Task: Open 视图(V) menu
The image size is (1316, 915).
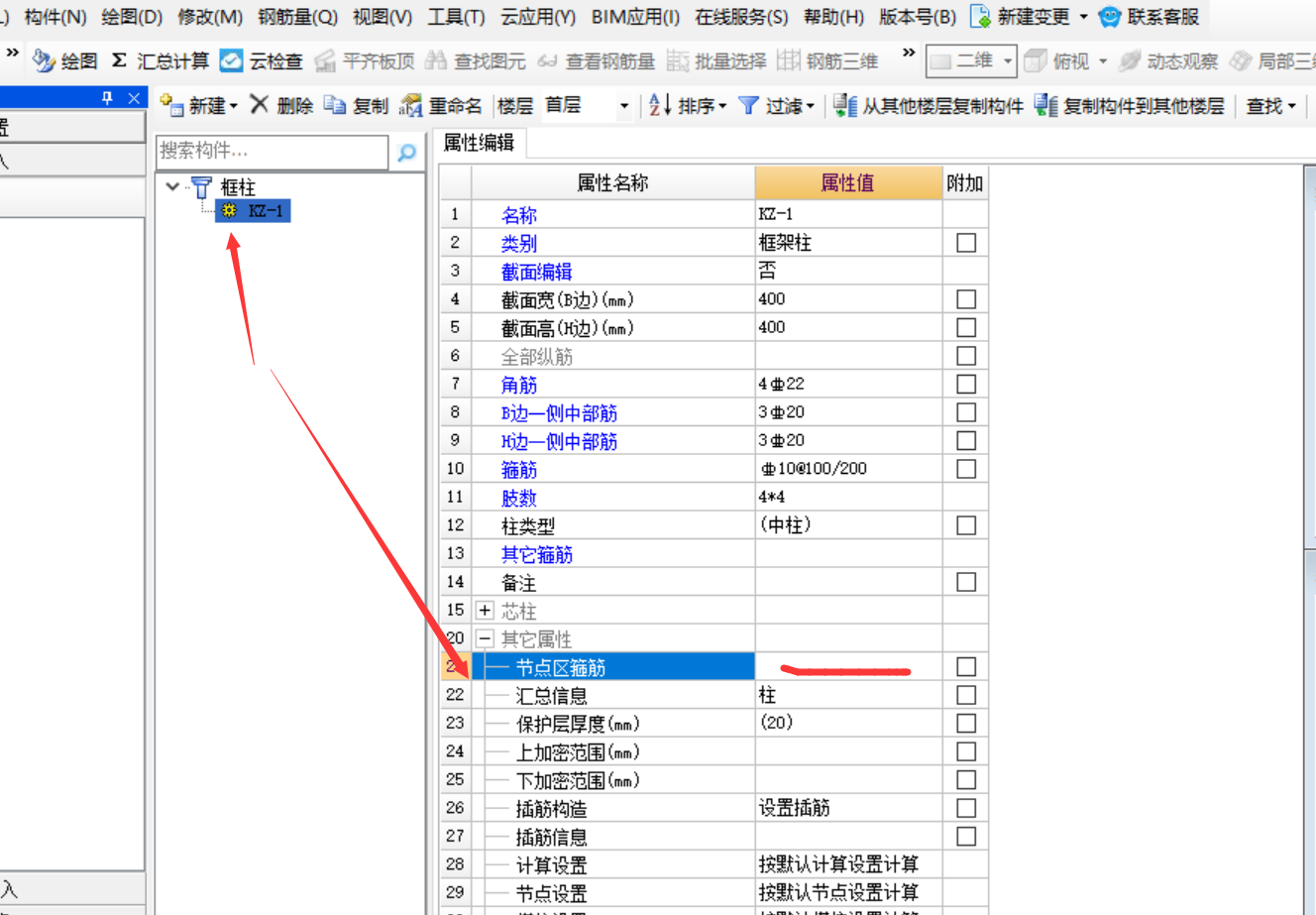Action: (383, 17)
